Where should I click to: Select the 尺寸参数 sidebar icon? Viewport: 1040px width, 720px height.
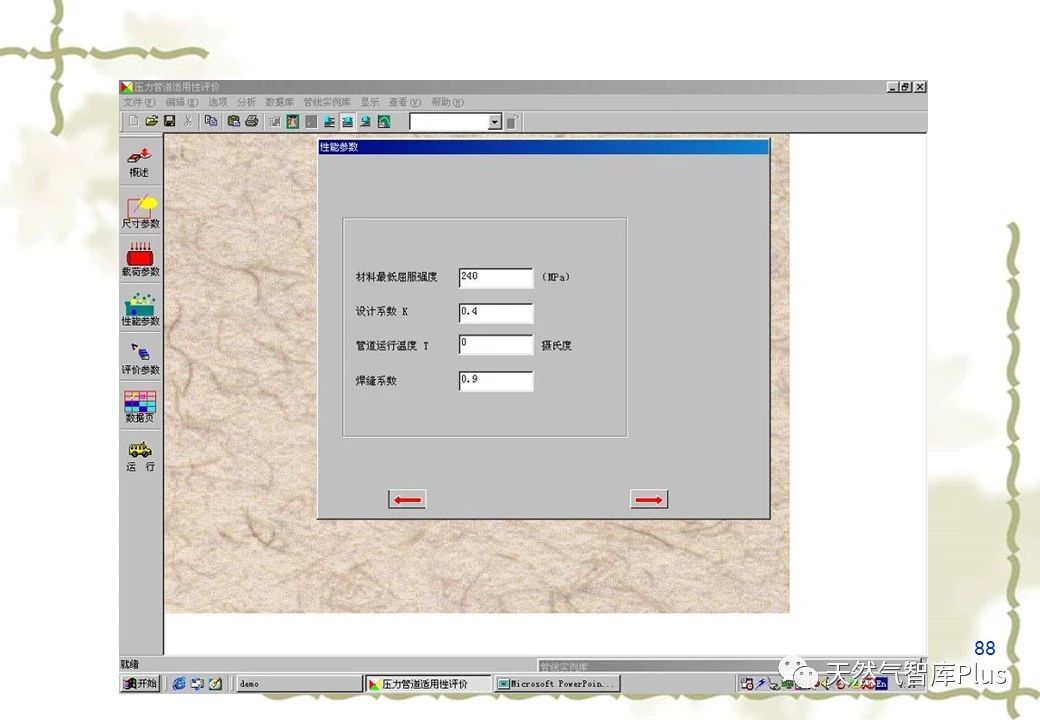tap(140, 211)
